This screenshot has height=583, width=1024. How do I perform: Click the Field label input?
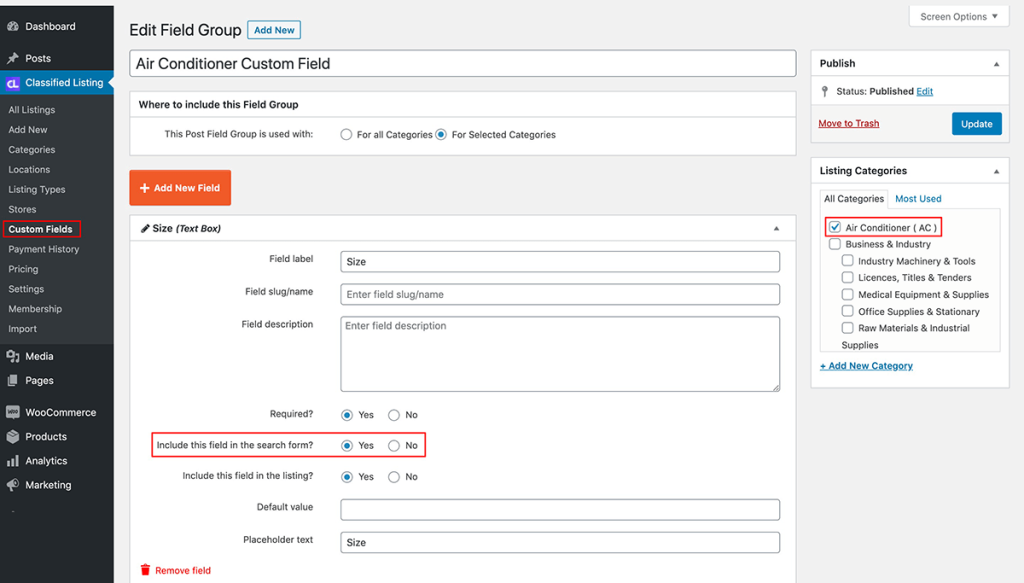click(x=560, y=262)
